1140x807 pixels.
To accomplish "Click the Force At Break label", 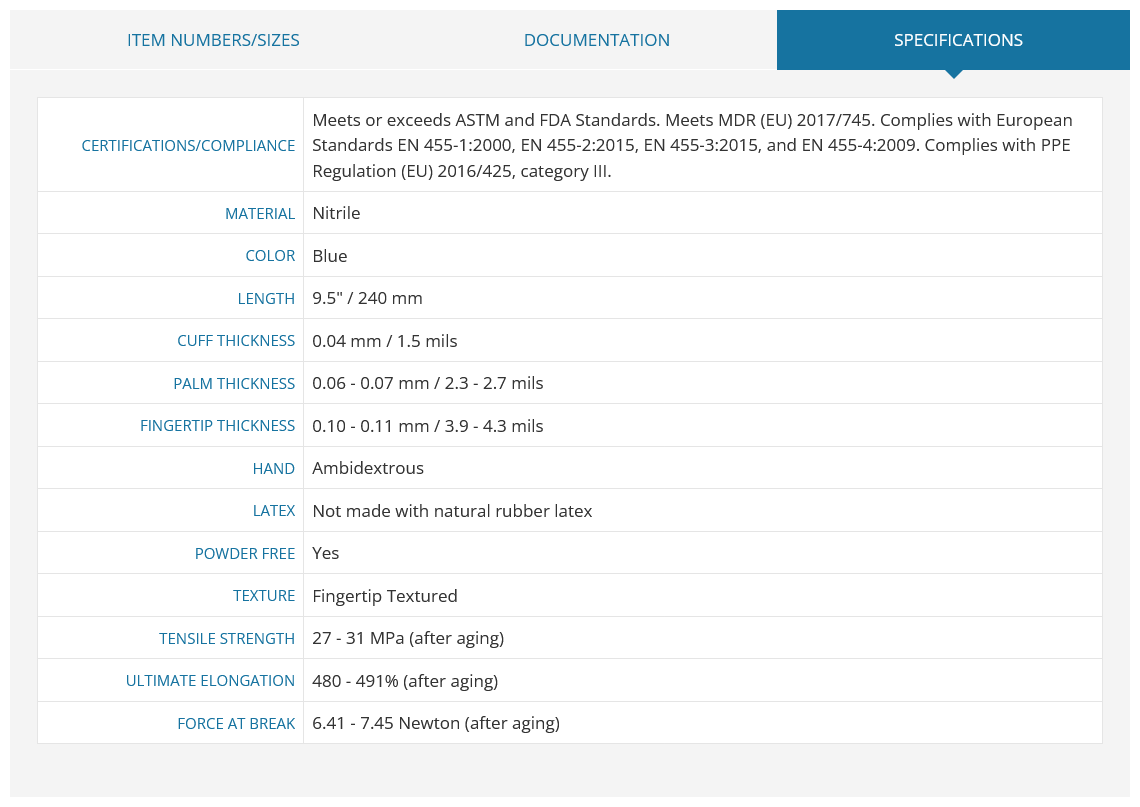I will click(236, 724).
